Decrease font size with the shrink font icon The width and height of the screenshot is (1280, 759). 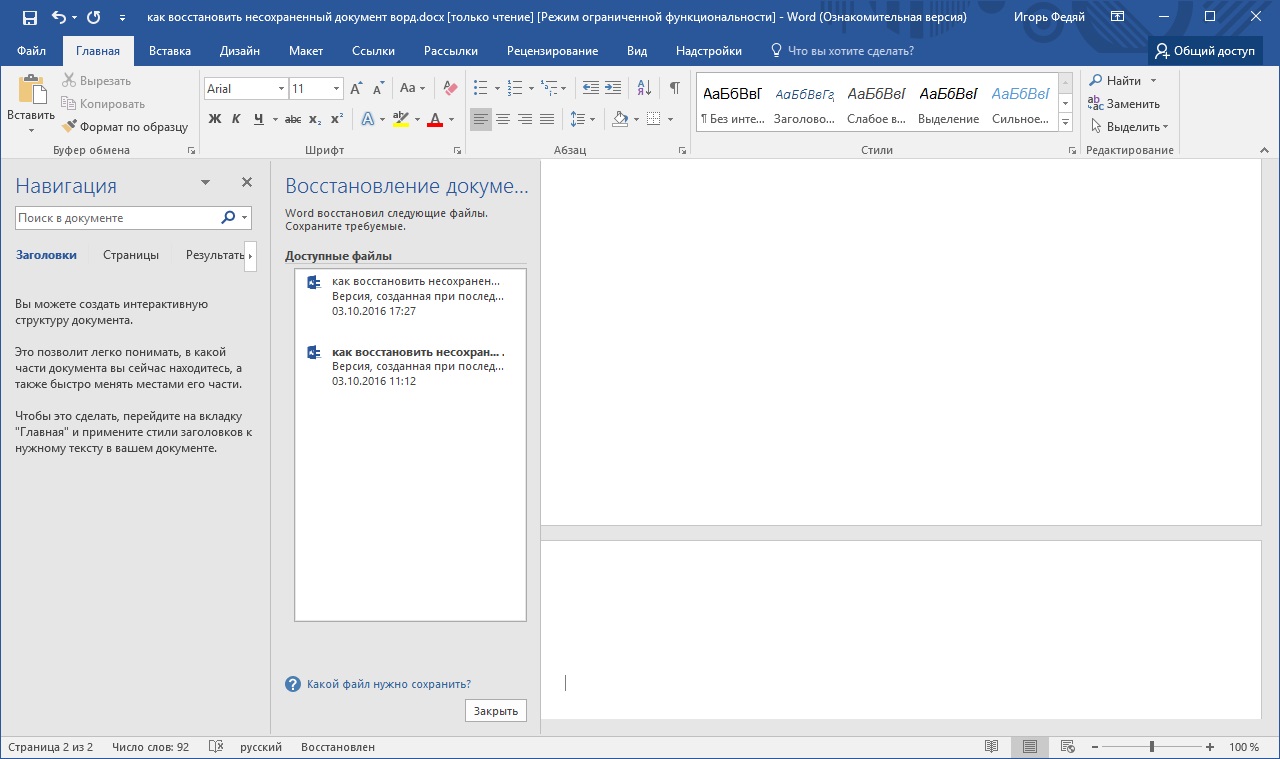click(378, 89)
